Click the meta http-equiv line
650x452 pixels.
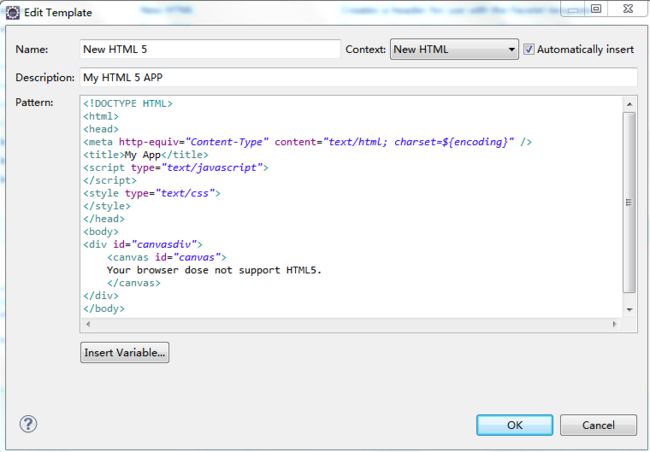(x=307, y=142)
